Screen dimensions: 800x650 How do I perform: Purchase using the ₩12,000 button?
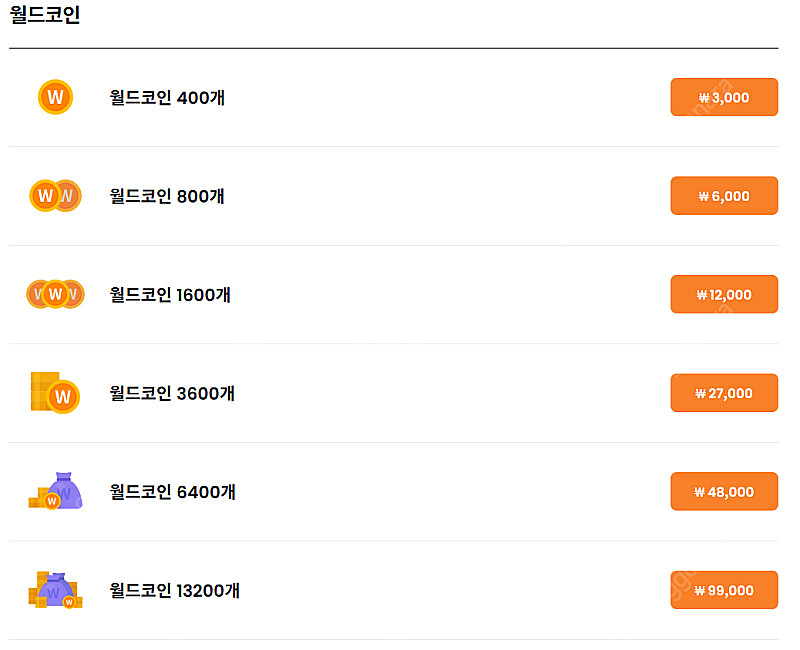tap(724, 294)
